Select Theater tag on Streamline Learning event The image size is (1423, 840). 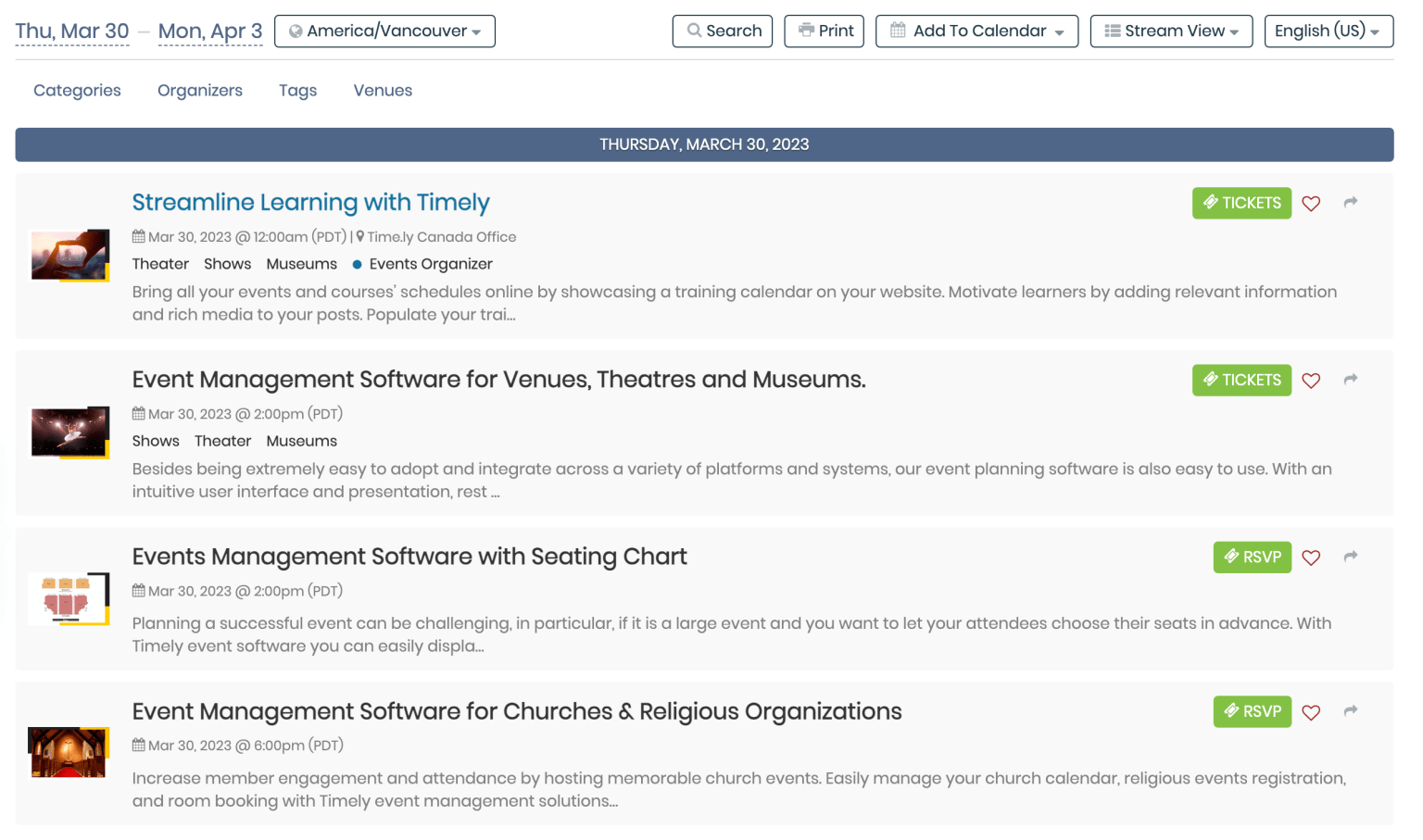[x=160, y=264]
